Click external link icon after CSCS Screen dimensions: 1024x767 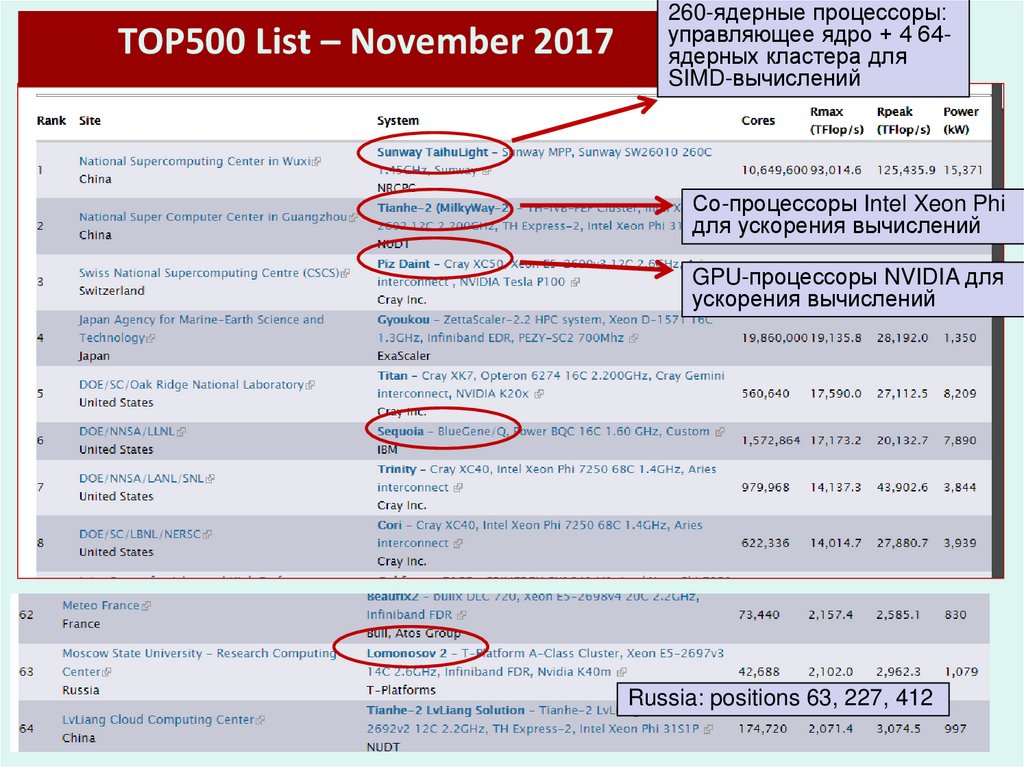click(x=345, y=273)
